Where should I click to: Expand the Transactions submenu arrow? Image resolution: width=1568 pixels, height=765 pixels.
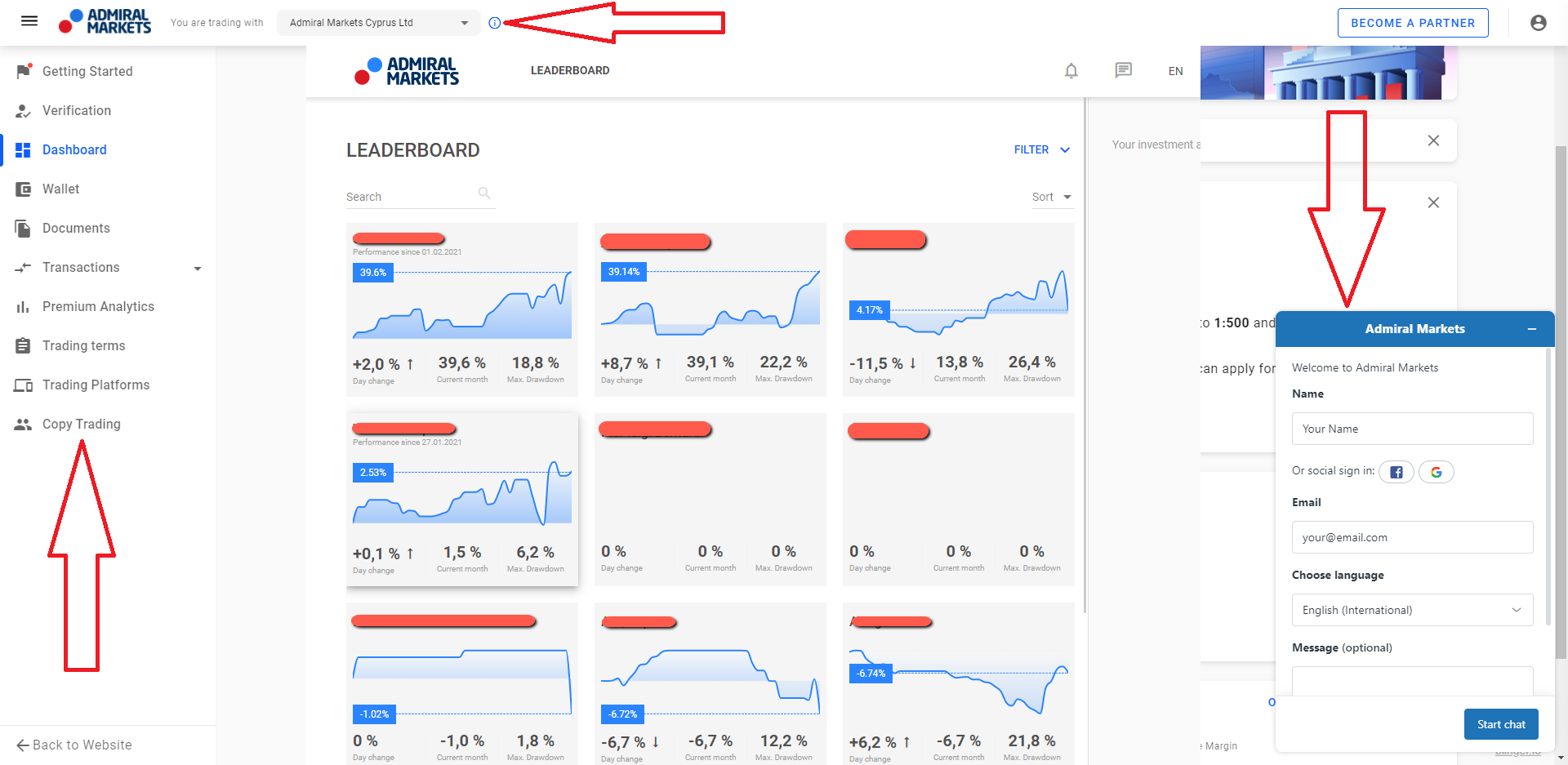click(198, 269)
